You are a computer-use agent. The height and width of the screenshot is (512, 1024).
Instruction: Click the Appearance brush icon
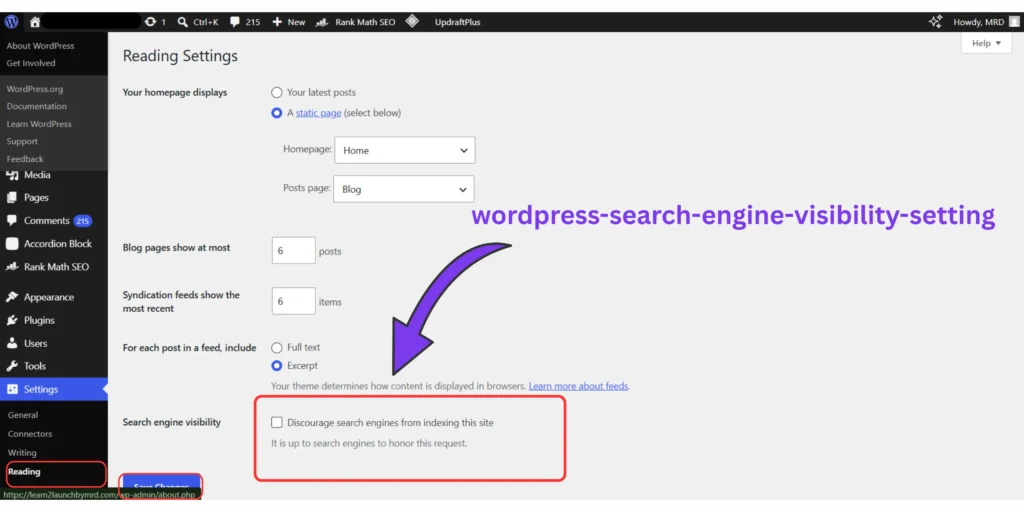12,297
